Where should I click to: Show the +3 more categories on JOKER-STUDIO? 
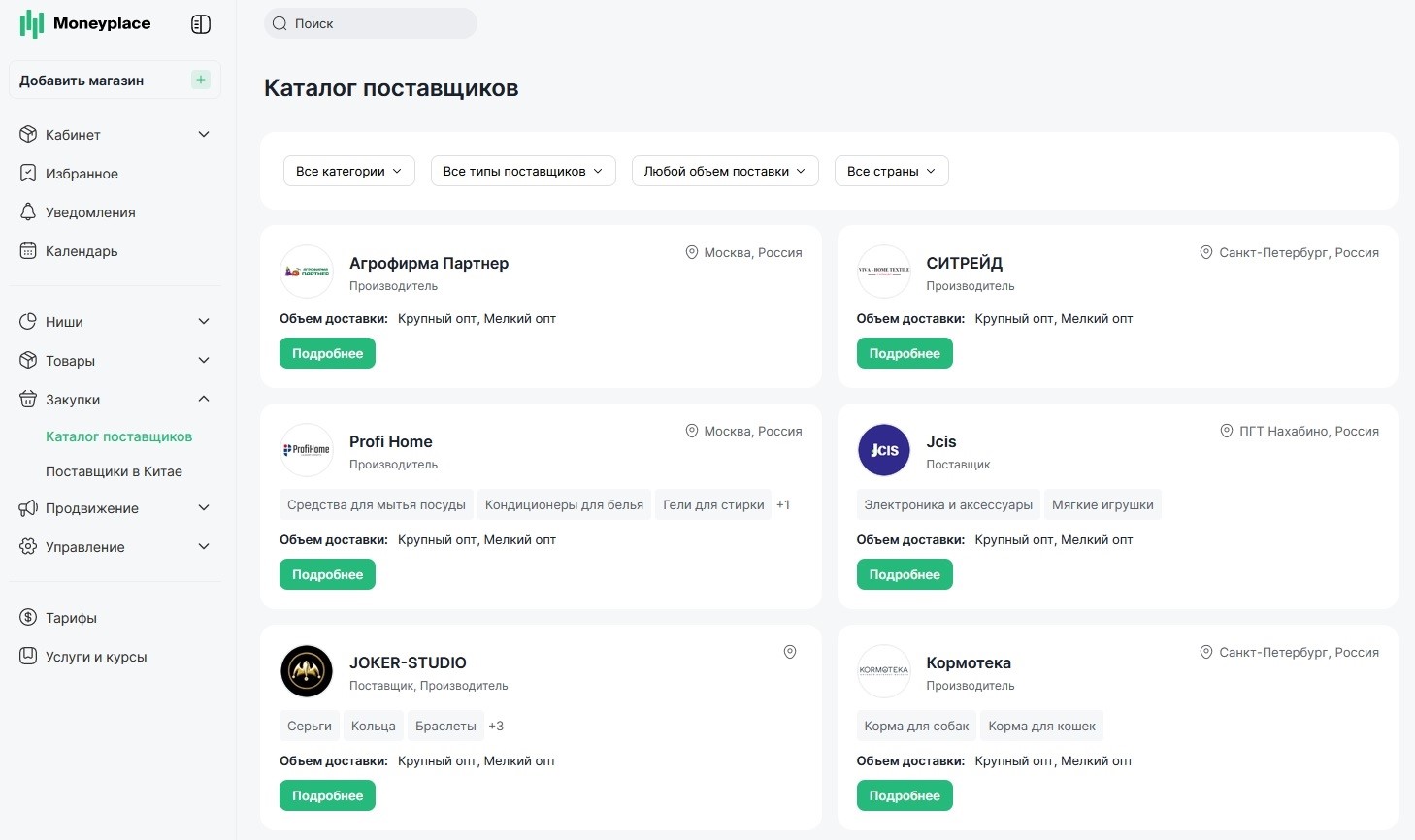[496, 726]
